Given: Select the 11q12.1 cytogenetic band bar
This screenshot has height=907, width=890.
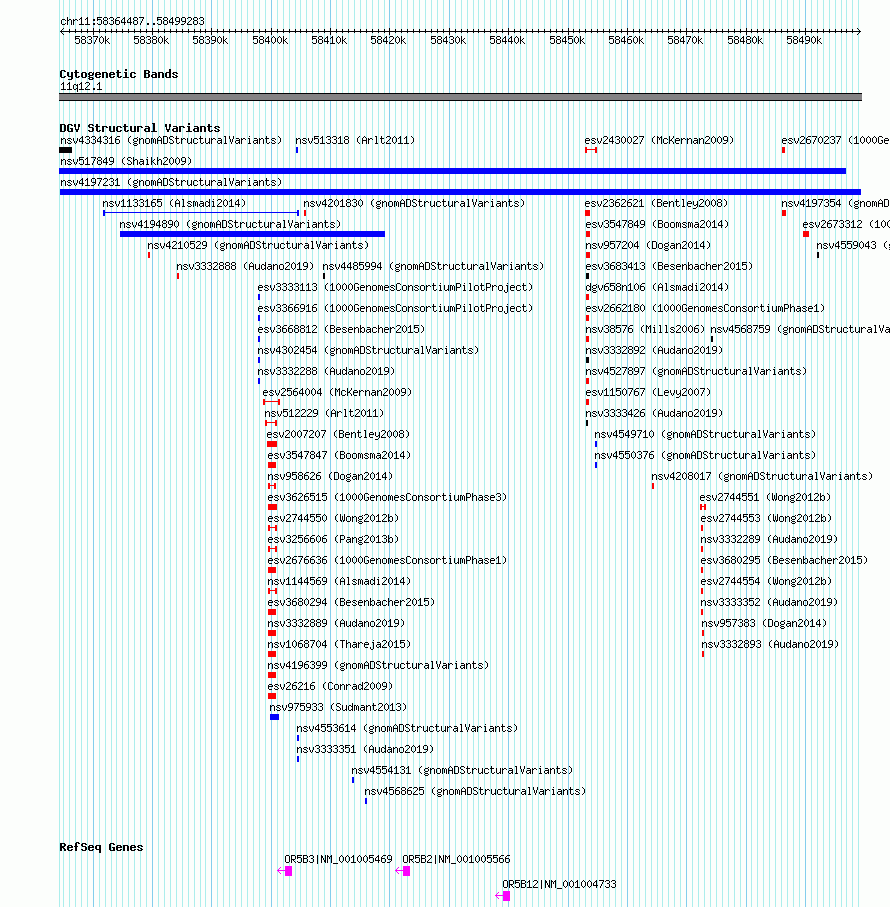Looking at the screenshot, I should 460,97.
